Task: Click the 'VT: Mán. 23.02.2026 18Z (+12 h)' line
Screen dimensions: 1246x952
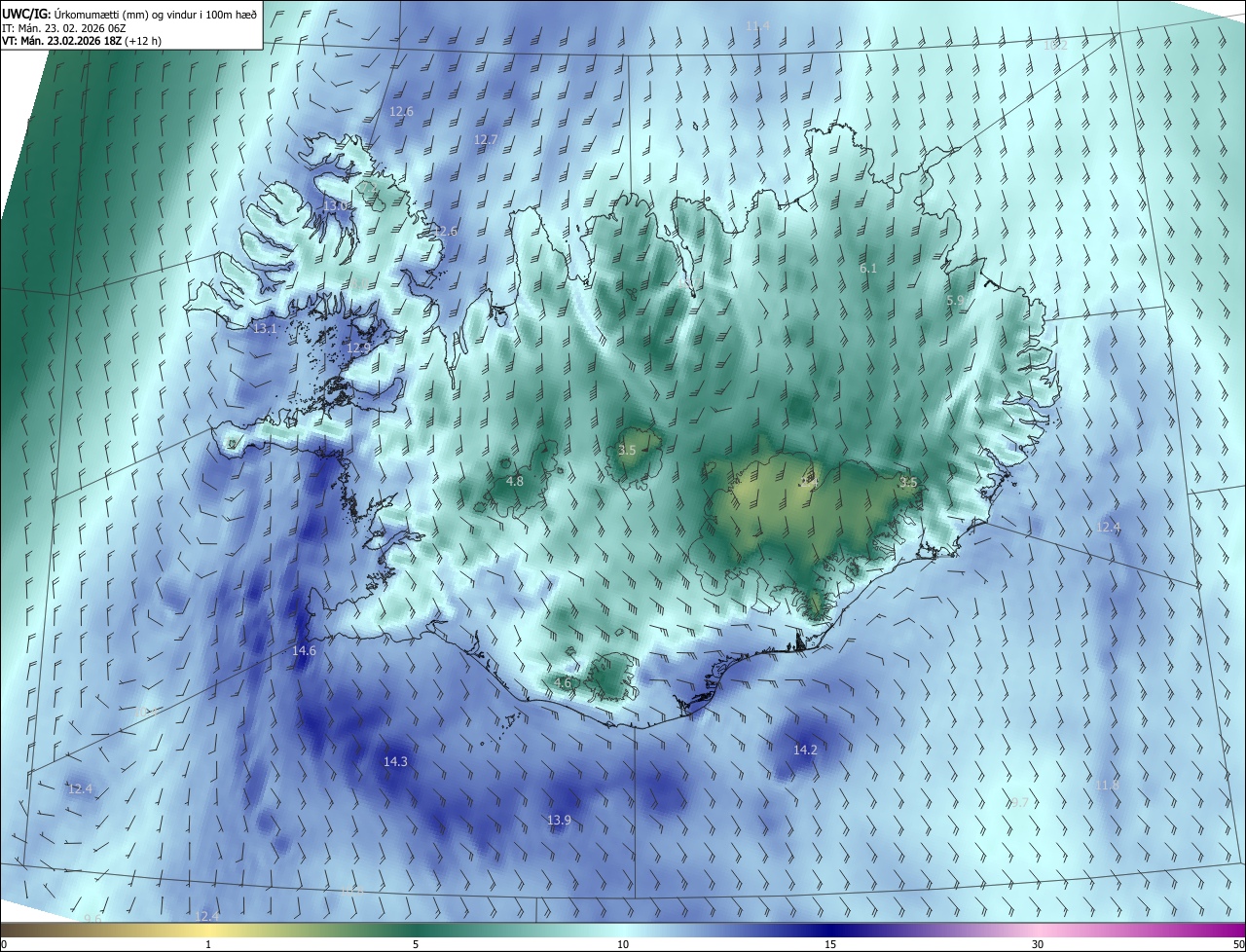Action: pyautogui.click(x=82, y=42)
